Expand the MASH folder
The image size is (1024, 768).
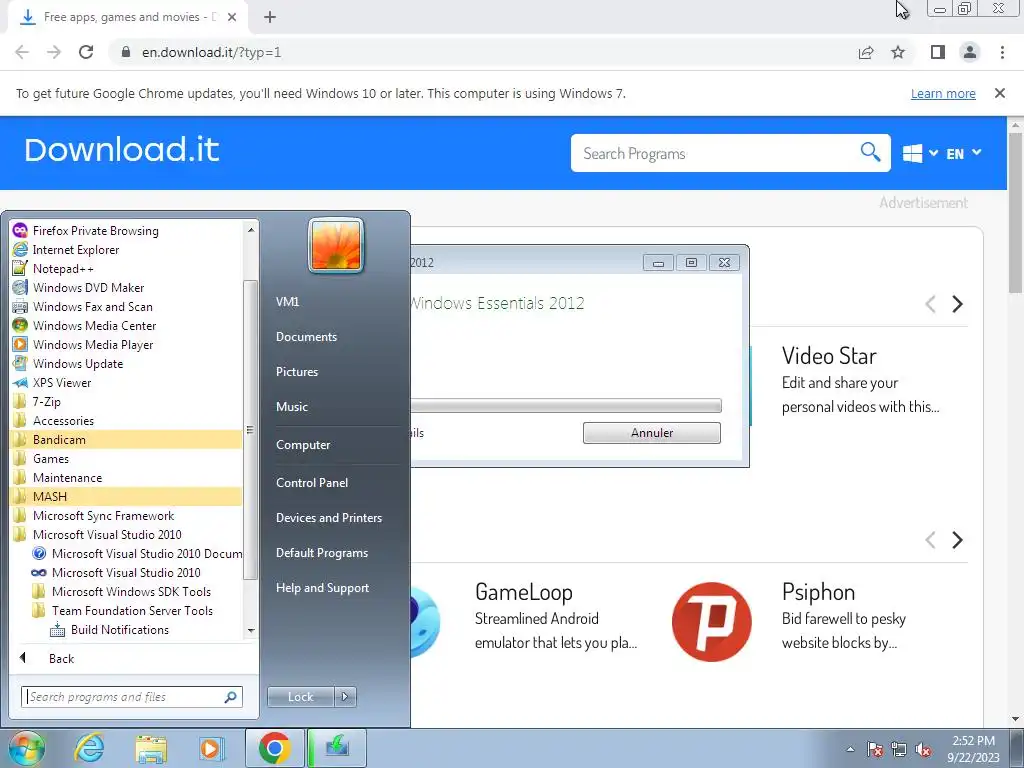[x=126, y=496]
